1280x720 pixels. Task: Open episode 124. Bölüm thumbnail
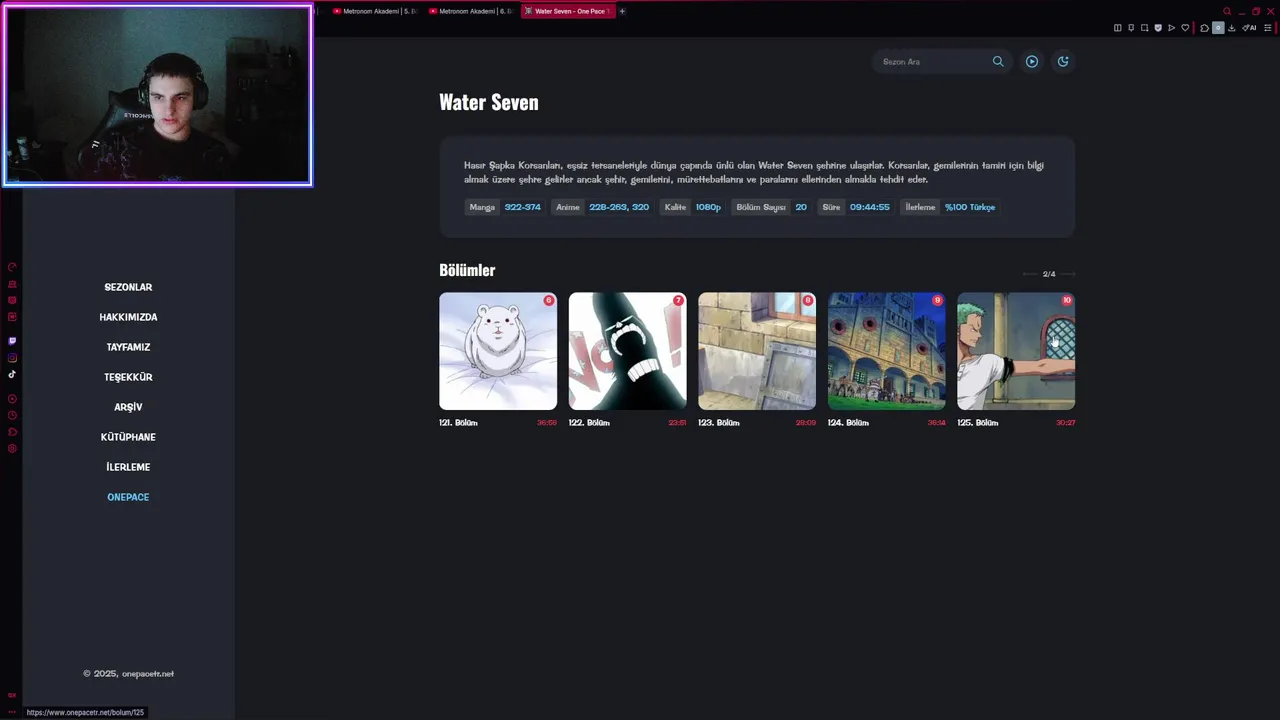pos(886,351)
